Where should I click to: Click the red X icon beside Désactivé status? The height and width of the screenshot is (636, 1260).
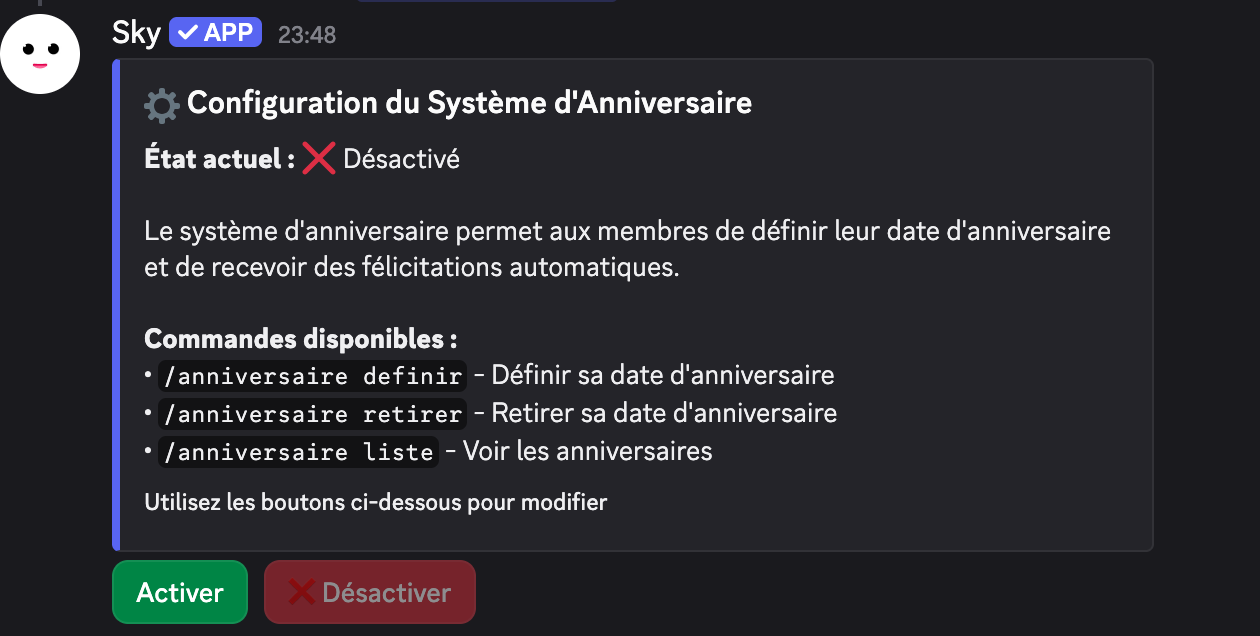[318, 159]
